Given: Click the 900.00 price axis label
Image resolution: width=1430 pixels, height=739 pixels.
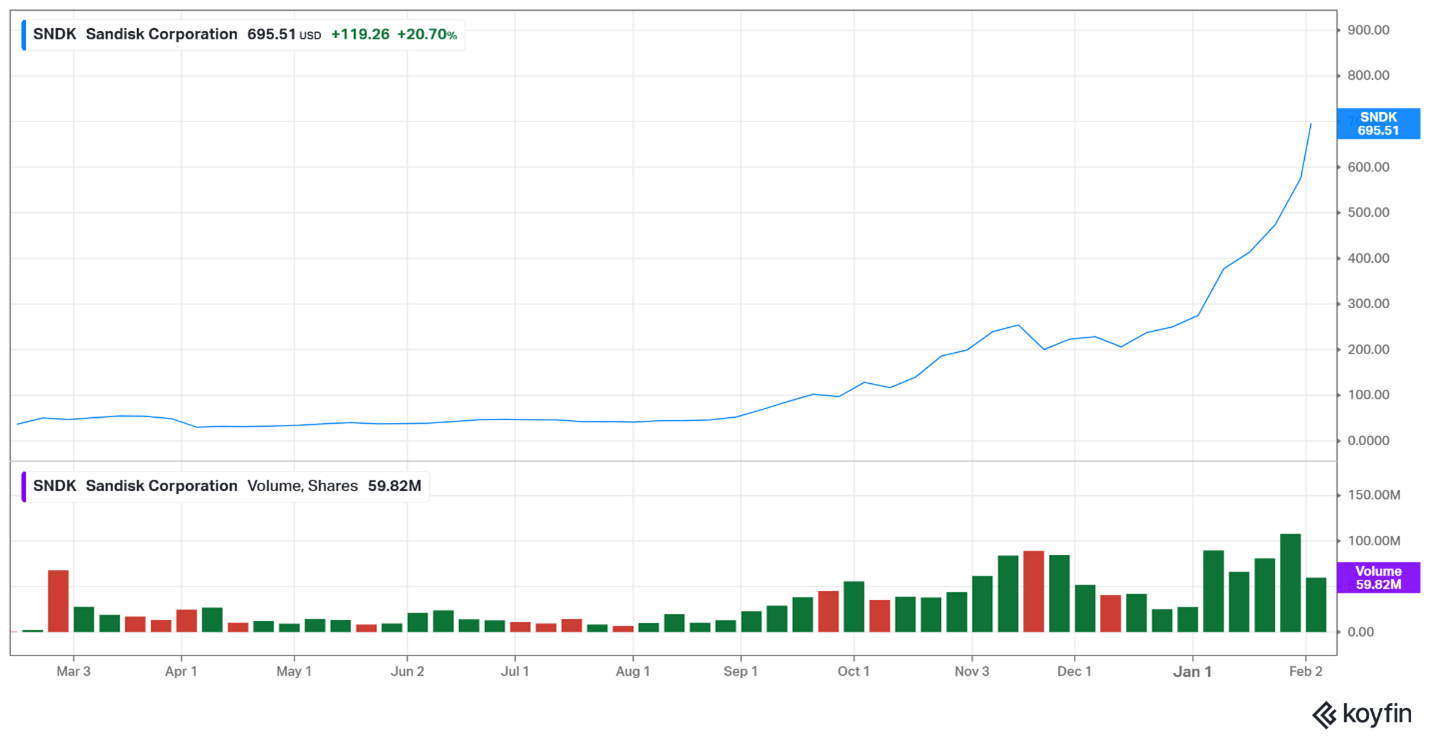Looking at the screenshot, I should [x=1369, y=30].
